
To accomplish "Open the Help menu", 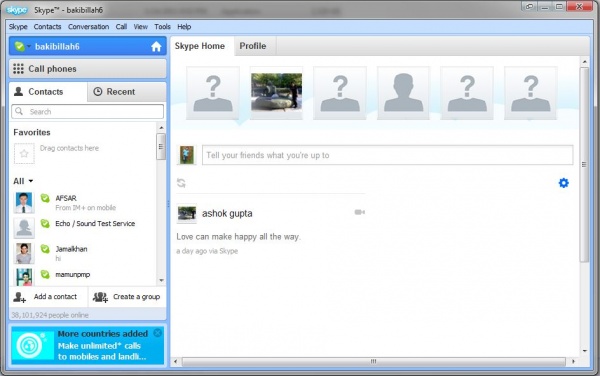I will pyautogui.click(x=184, y=27).
